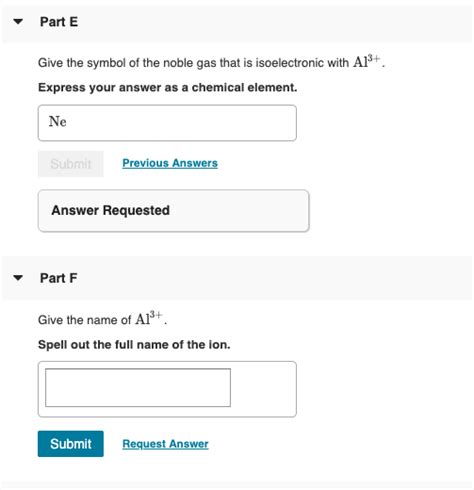This screenshot has height=490, width=474.
Task: Collapse the Part E section triangle
Action: [x=18, y=22]
